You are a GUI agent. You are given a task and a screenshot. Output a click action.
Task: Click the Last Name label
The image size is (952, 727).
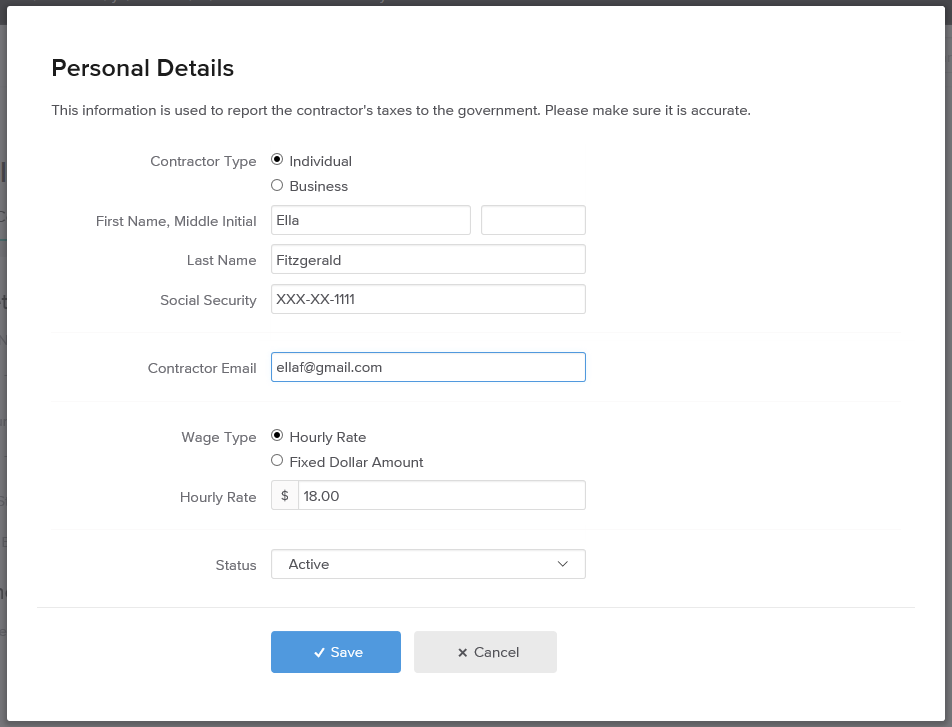tap(221, 260)
